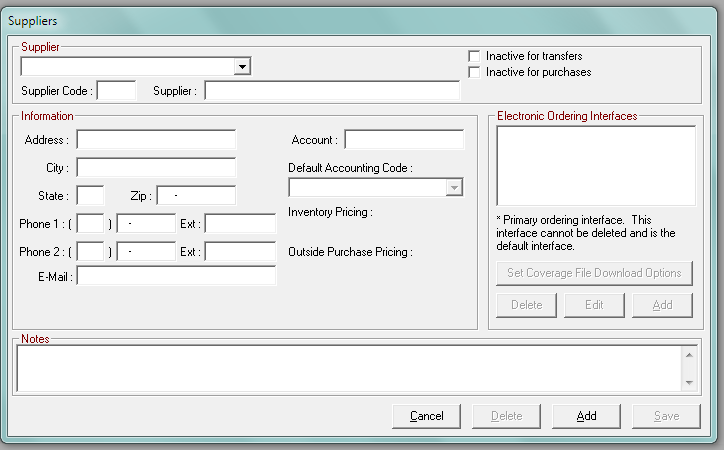Click the Notes scrollbar up arrow

point(689,353)
